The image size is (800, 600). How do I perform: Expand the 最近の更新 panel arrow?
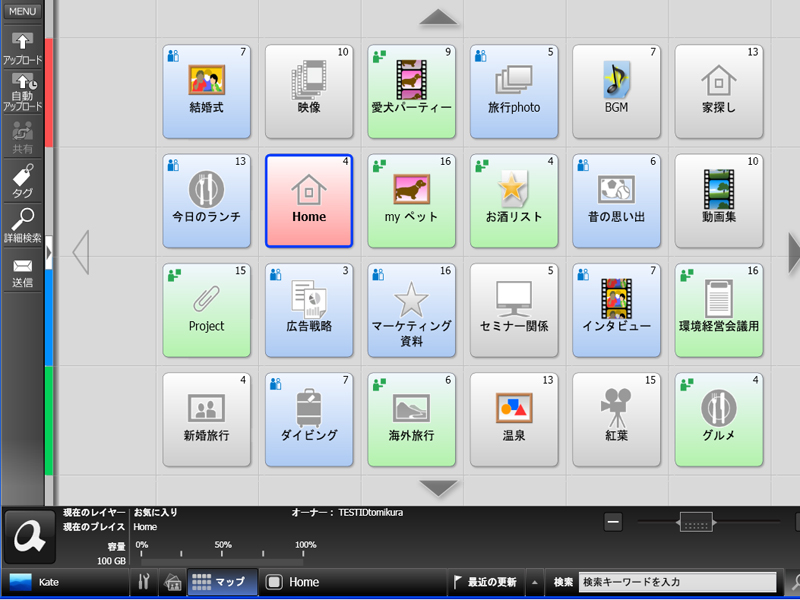[535, 581]
